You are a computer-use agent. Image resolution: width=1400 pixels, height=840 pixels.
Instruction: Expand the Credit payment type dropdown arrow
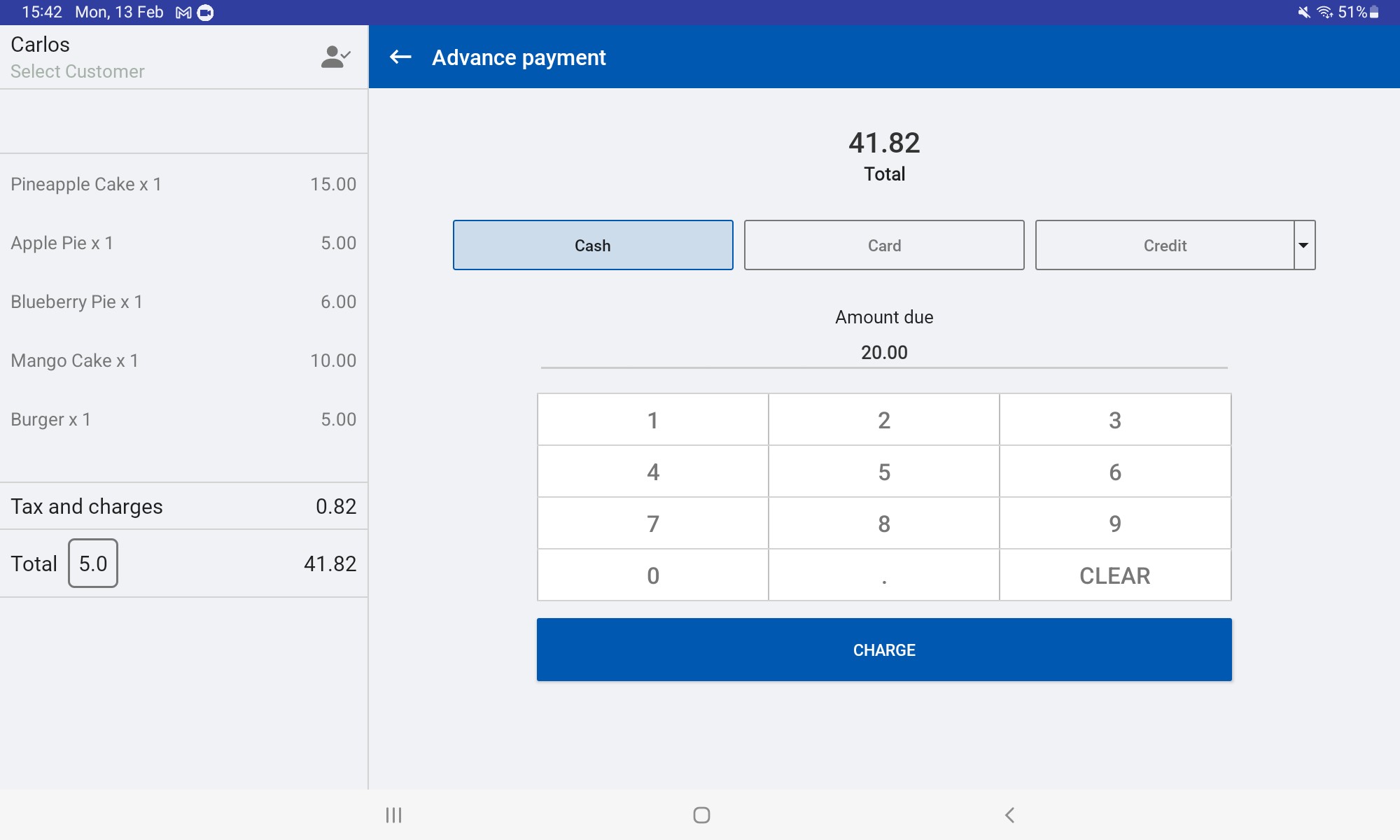[x=1304, y=245]
